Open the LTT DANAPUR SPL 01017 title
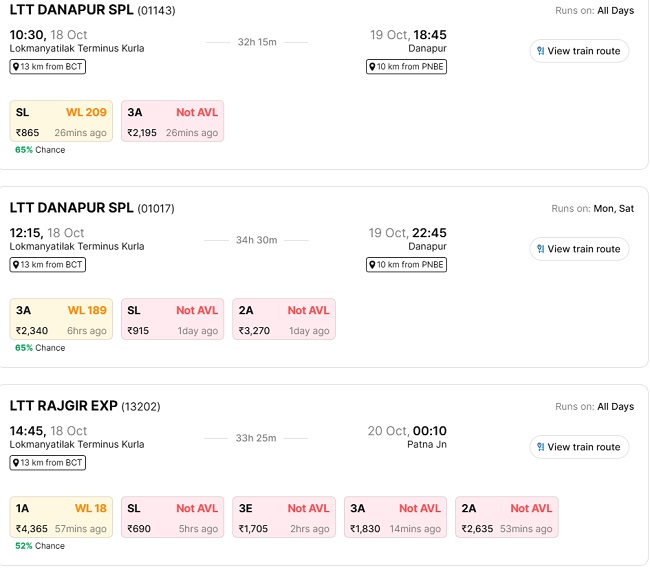The height and width of the screenshot is (570, 650). click(71, 208)
